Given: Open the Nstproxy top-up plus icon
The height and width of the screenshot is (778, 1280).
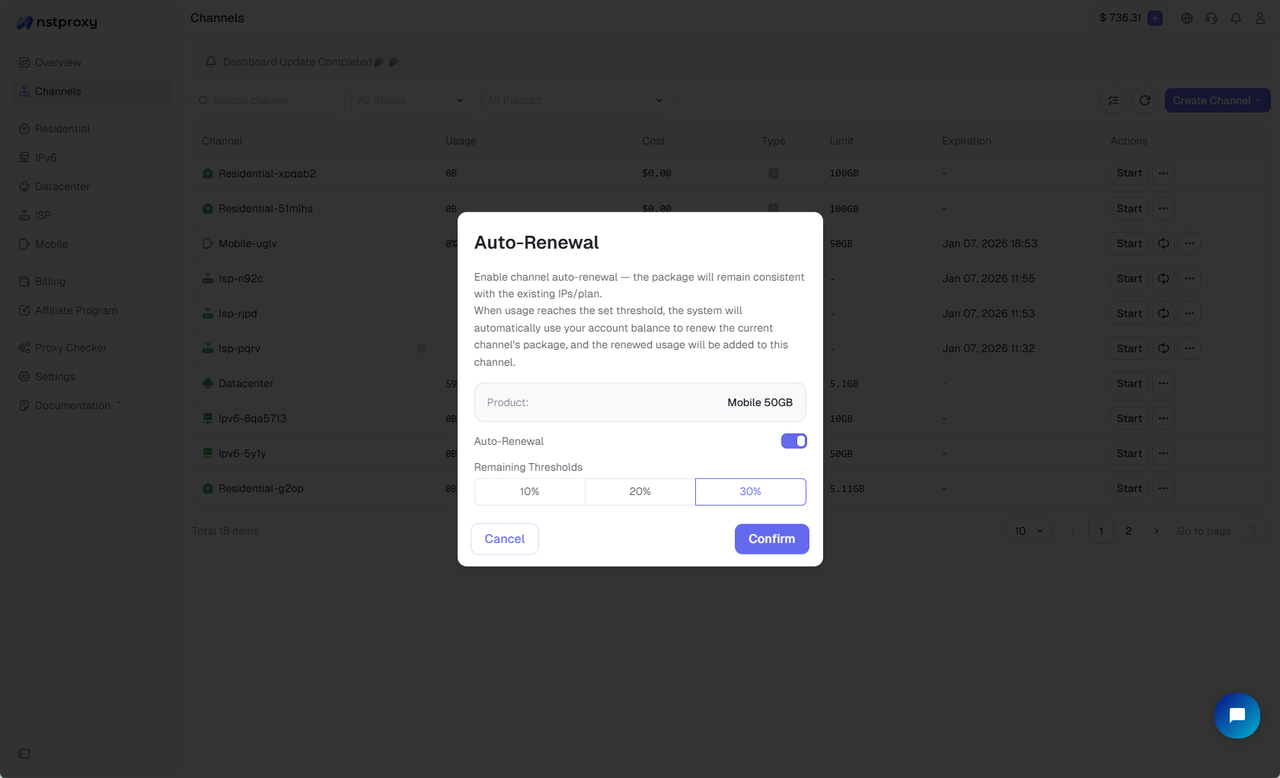Looking at the screenshot, I should (x=1154, y=18).
